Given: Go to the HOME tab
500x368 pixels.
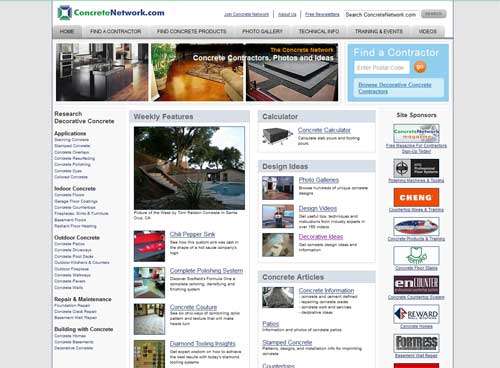Looking at the screenshot, I should (67, 31).
